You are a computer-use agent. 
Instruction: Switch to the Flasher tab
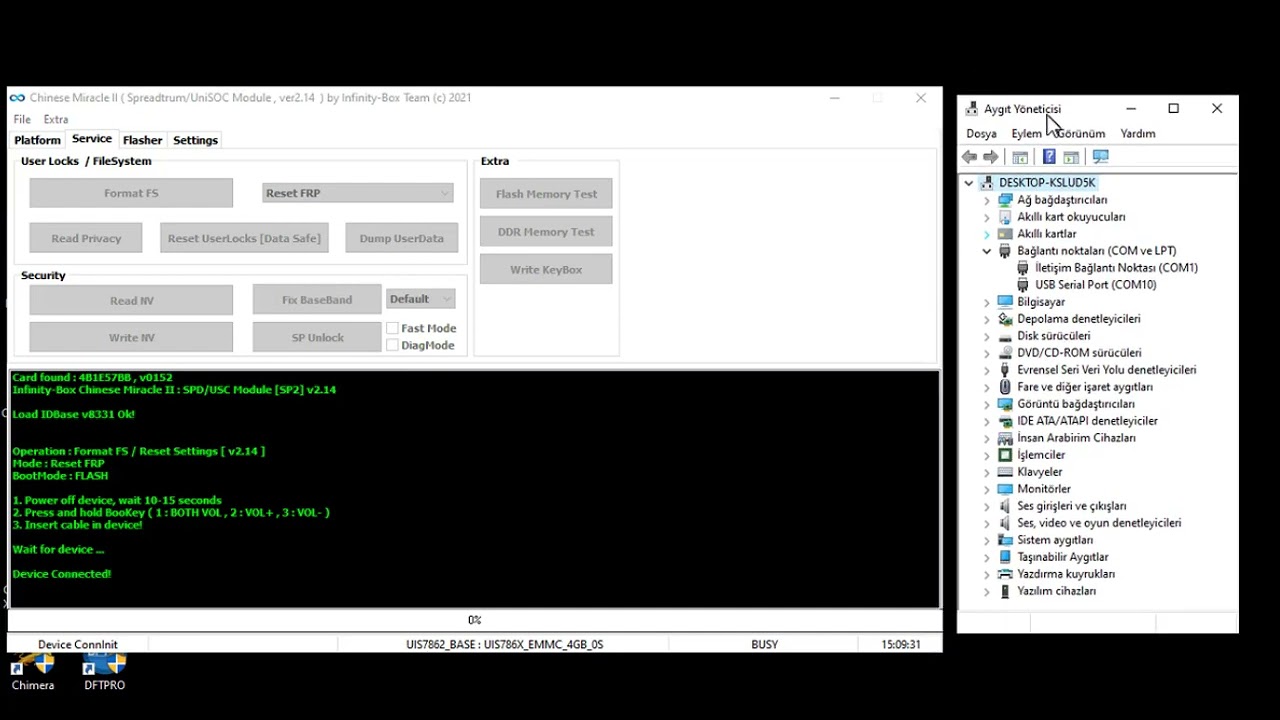142,140
